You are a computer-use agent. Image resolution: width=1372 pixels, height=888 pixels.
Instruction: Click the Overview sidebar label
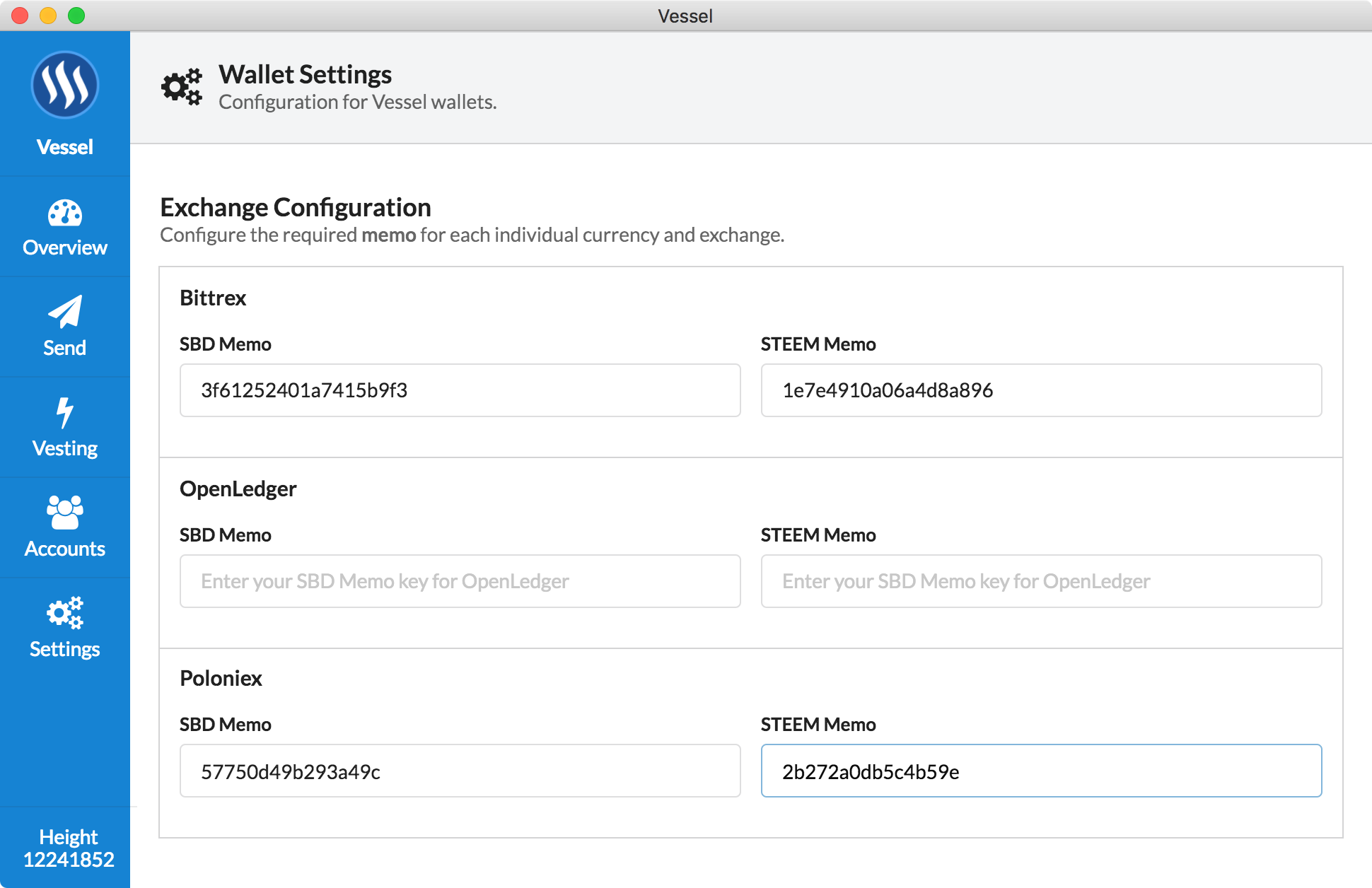tap(64, 247)
